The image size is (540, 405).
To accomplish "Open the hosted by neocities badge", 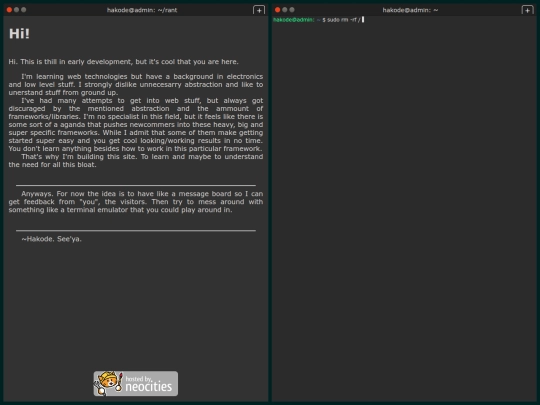I will [136, 383].
